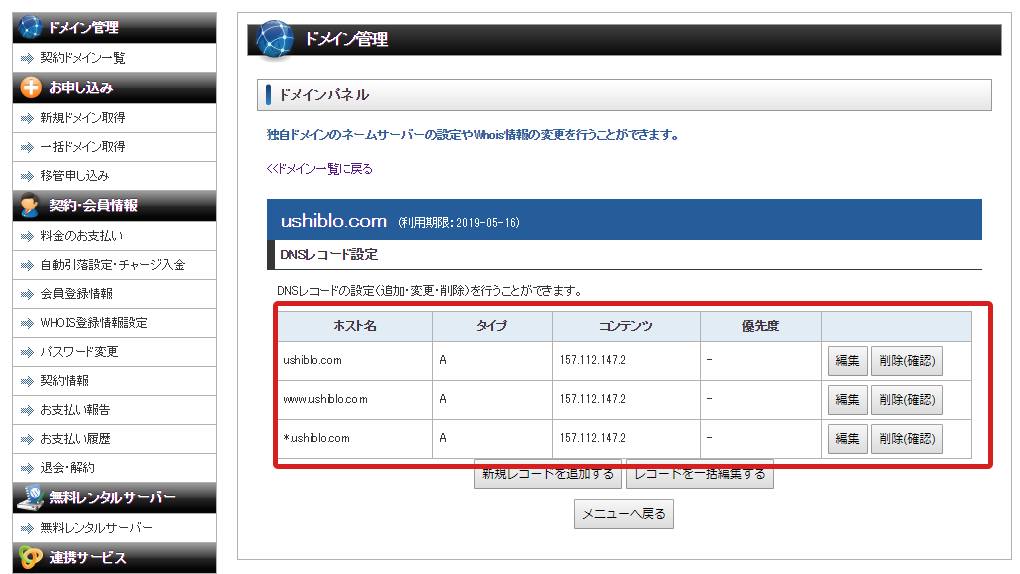Click arrow icon next to WHOIS登録情報設定
Image resolution: width=1020 pixels, height=574 pixels.
pos(27,323)
